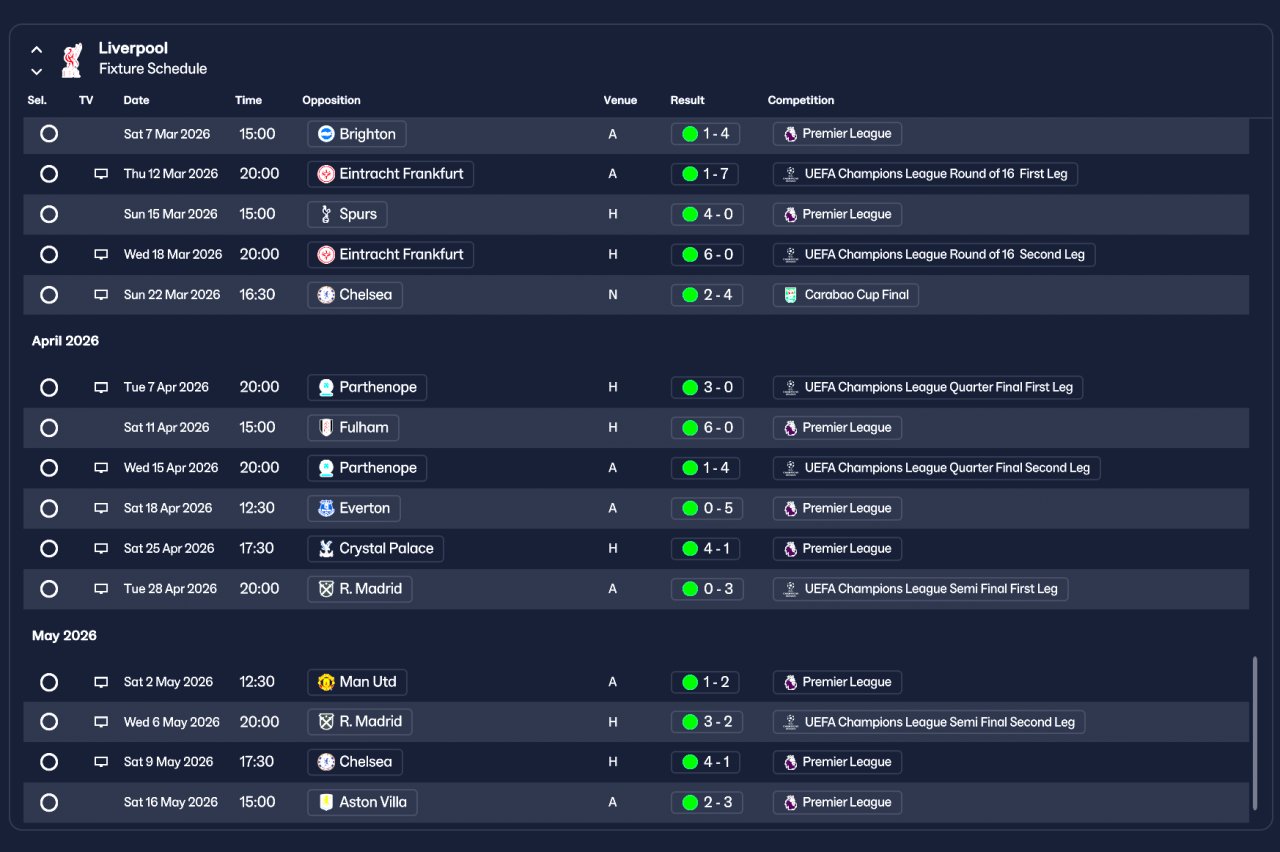Open the Everton club badge
1280x852 pixels.
[326, 508]
